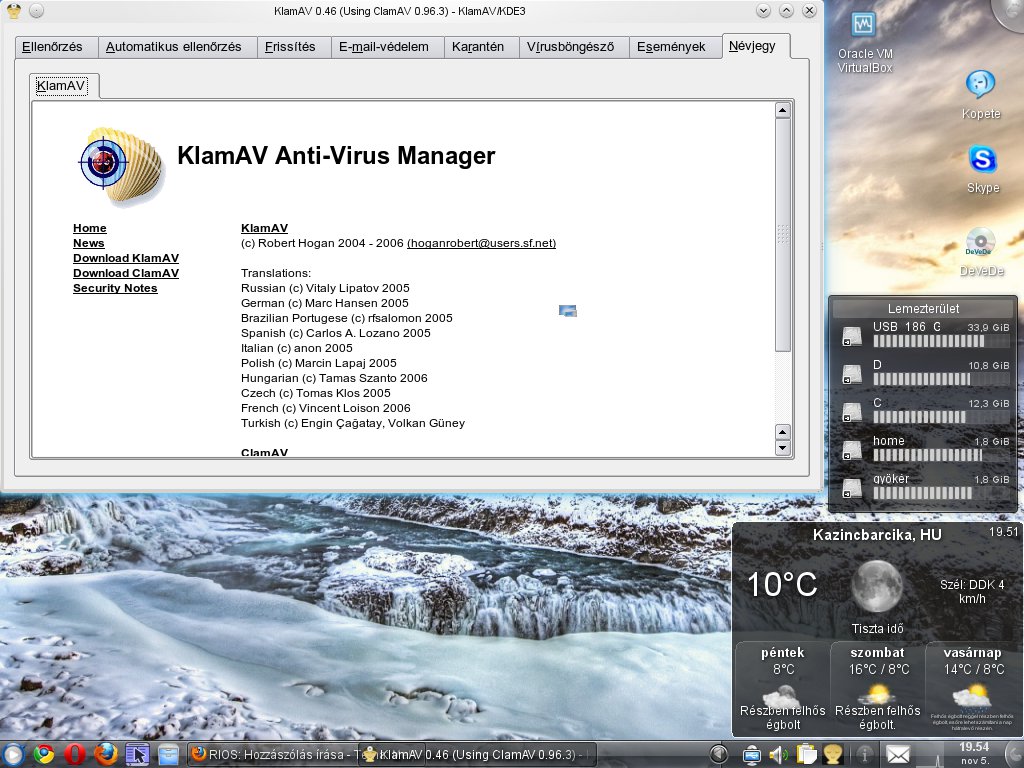1024x768 pixels.
Task: Click the moon weather icon in weather widget
Action: point(876,586)
